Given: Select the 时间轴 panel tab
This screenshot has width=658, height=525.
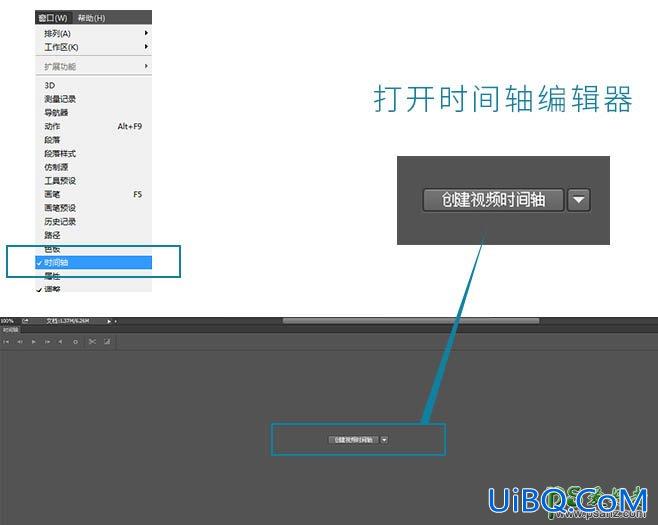Looking at the screenshot, I should click(10, 330).
